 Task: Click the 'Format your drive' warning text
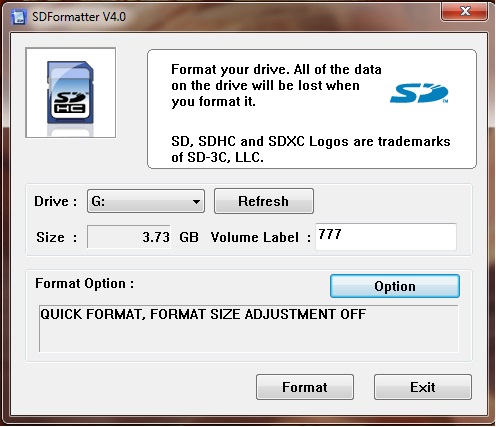tap(276, 86)
